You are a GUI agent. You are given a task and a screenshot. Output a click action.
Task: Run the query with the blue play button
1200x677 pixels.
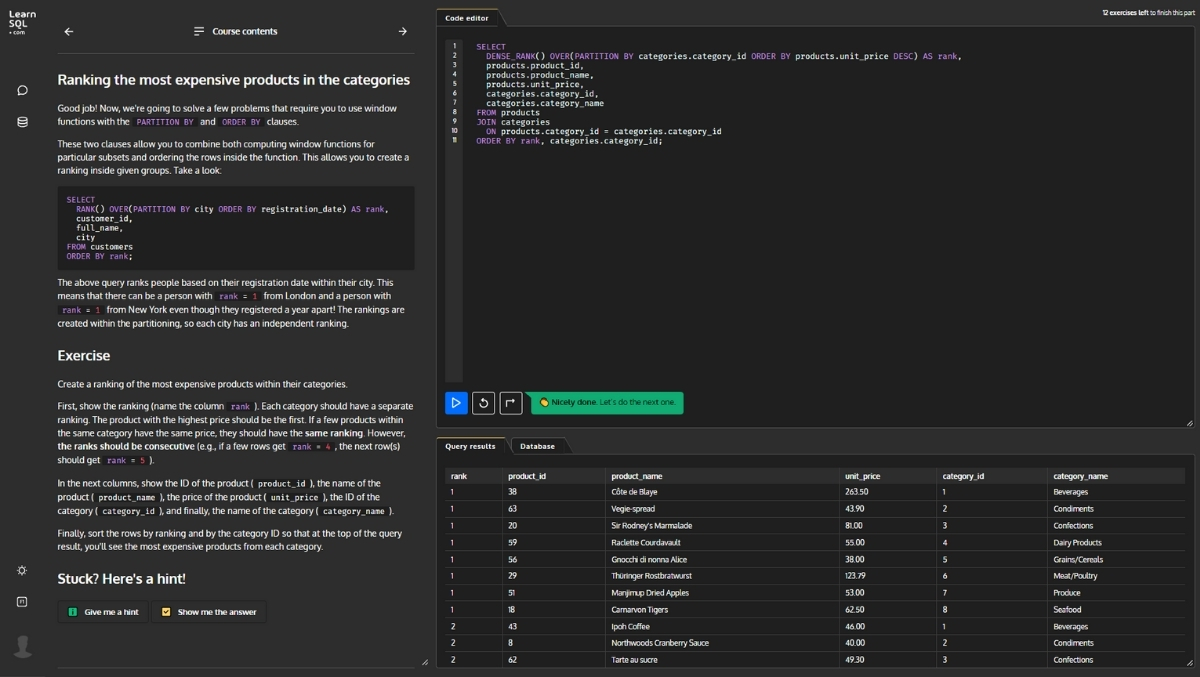456,402
